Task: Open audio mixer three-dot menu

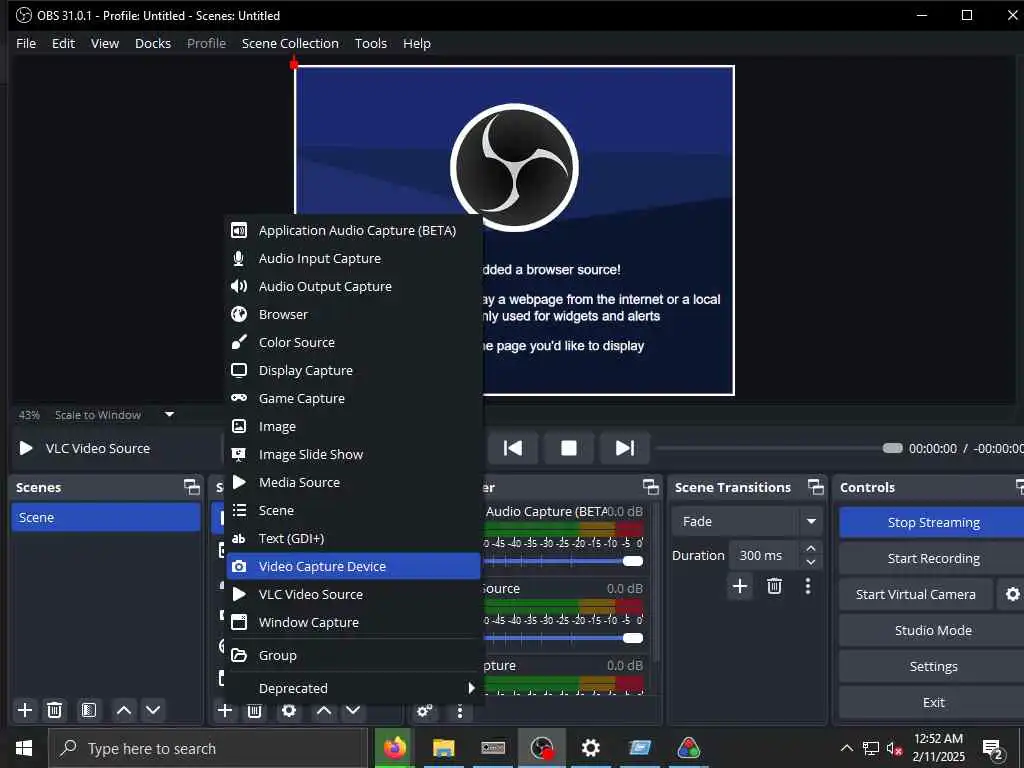Action: (460, 711)
